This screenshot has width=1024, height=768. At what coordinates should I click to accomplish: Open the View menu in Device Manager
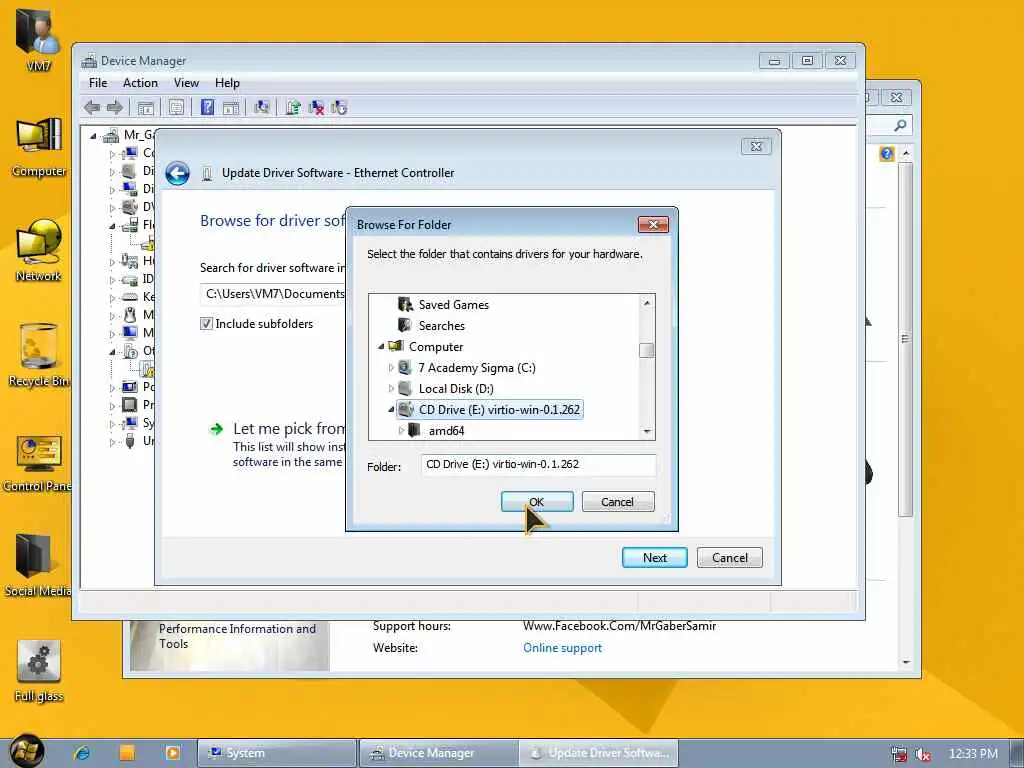(186, 83)
